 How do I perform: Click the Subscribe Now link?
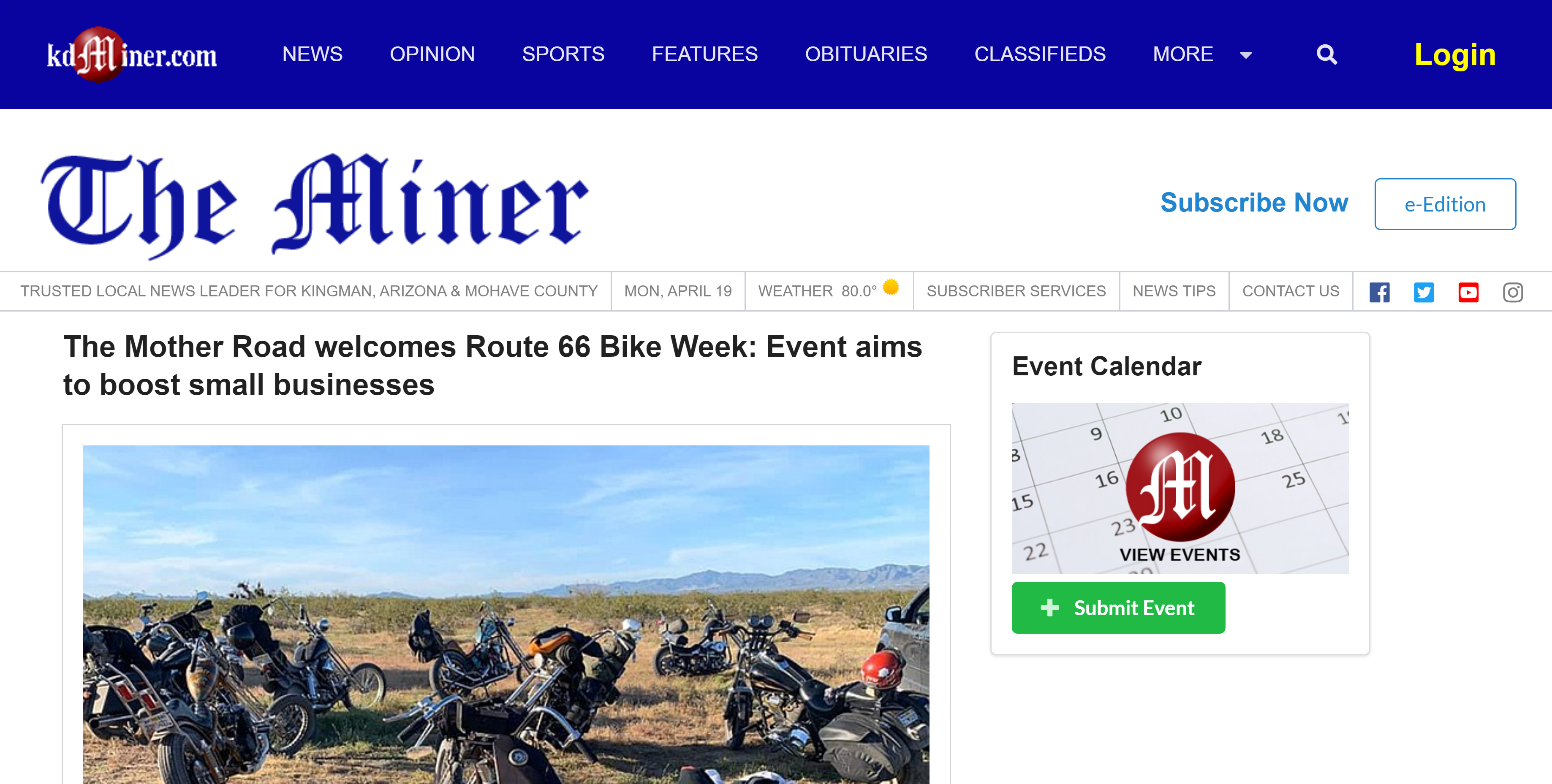tap(1254, 202)
